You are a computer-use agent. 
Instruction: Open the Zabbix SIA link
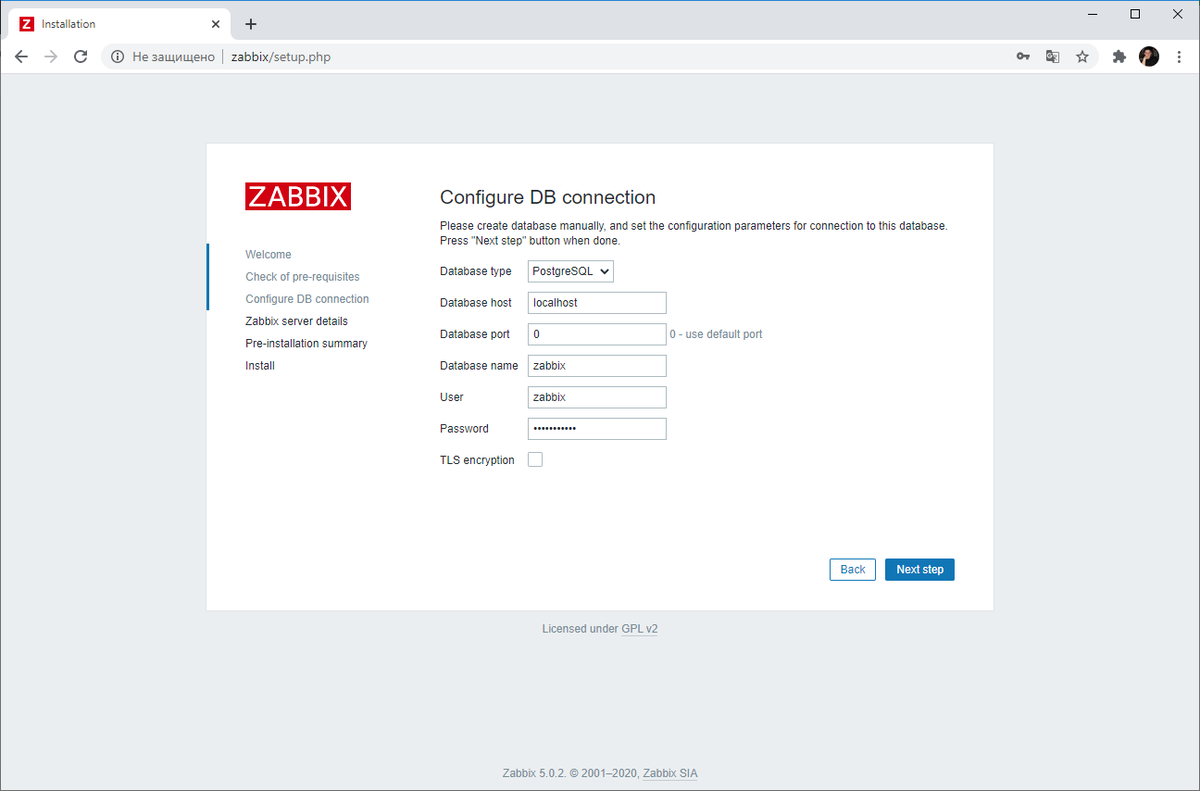click(x=669, y=773)
